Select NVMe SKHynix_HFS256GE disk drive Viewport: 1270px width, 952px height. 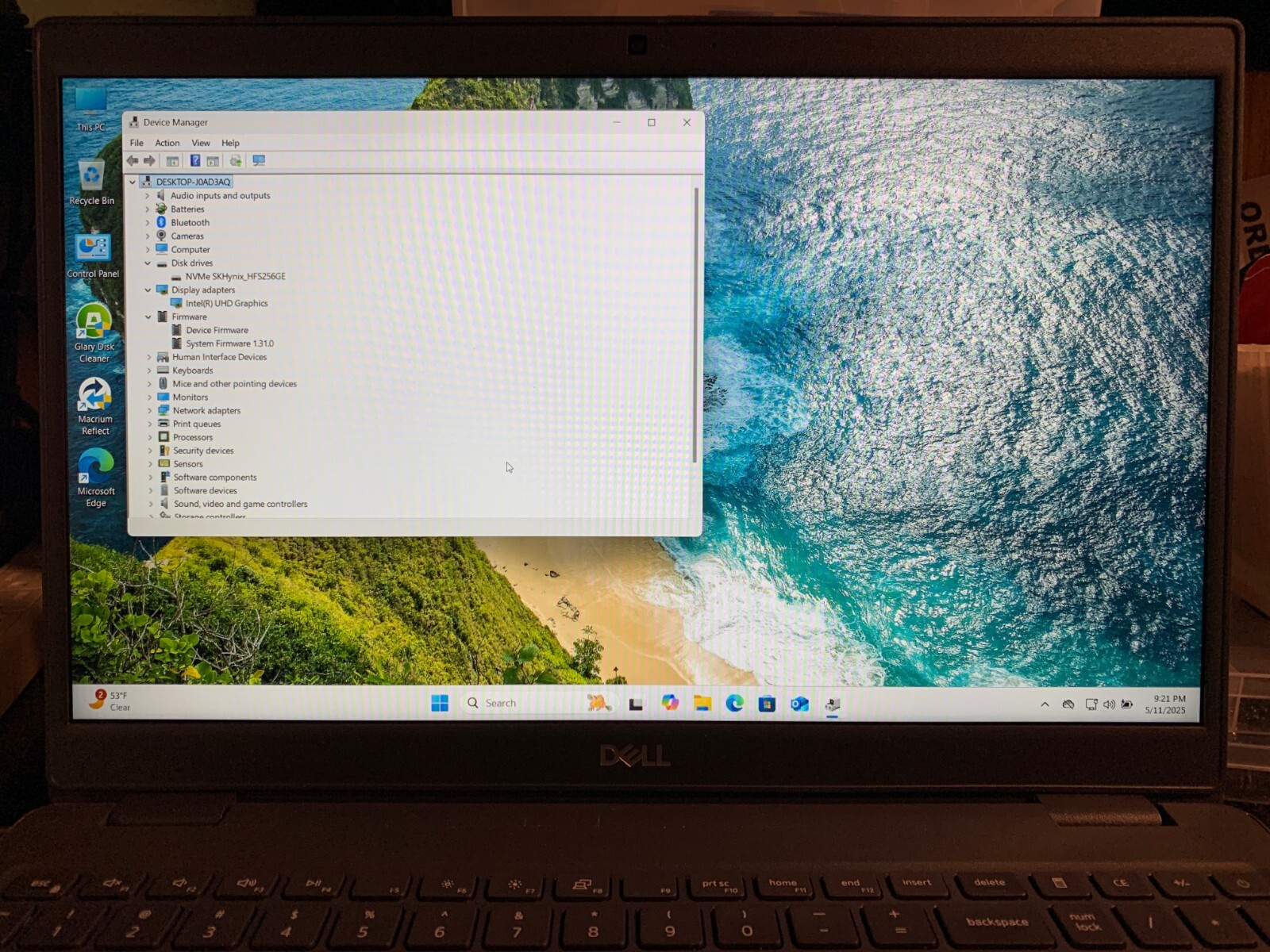pyautogui.click(x=228, y=277)
